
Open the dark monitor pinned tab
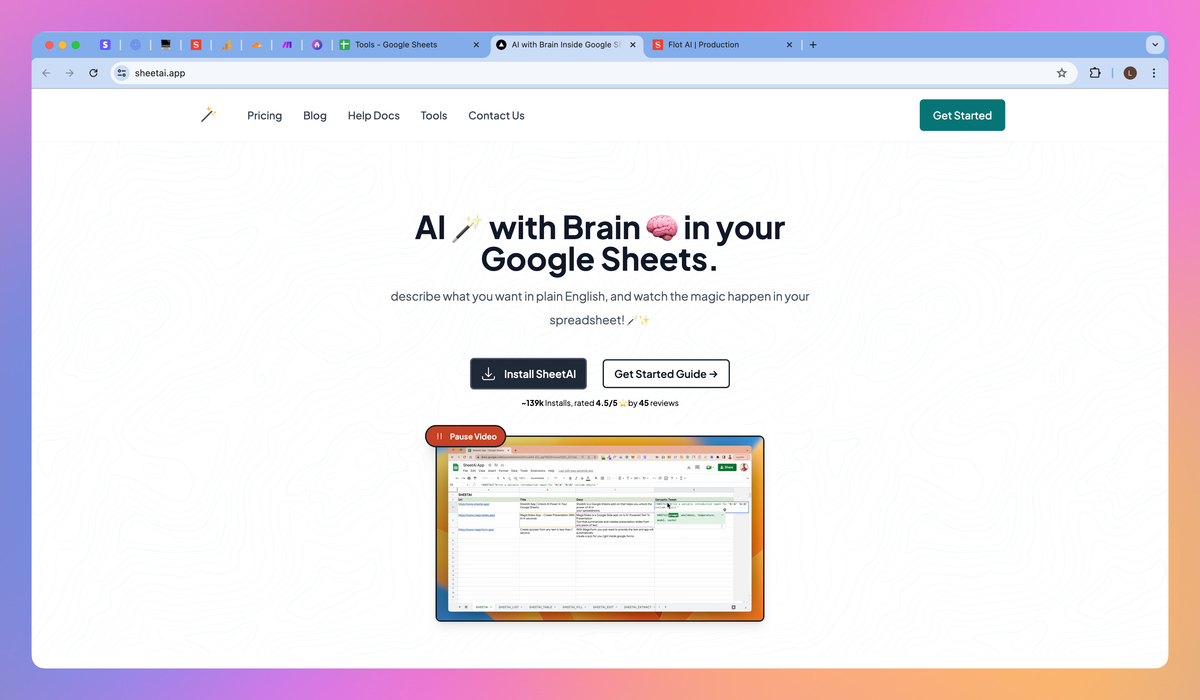click(166, 45)
